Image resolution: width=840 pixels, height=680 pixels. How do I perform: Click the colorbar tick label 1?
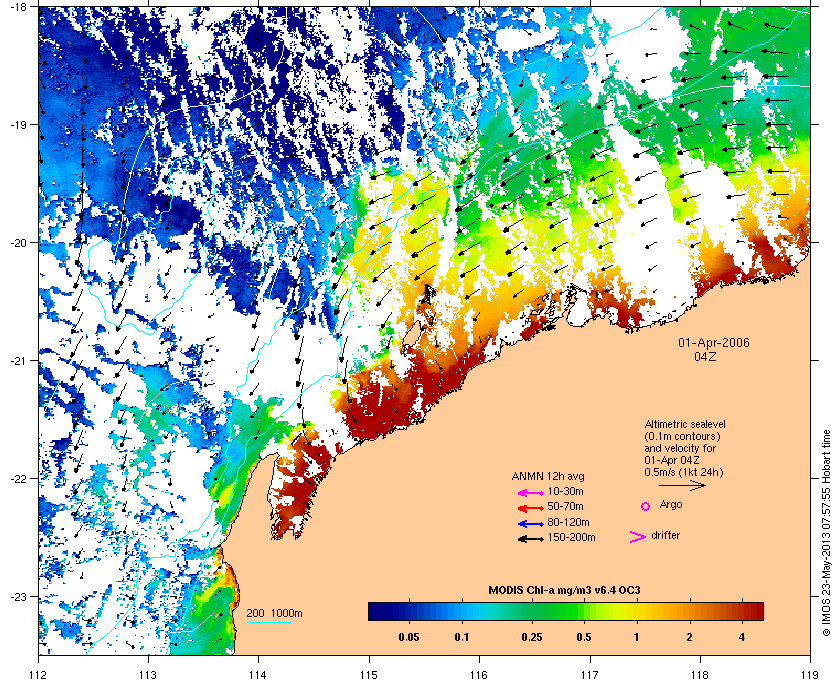tap(636, 638)
